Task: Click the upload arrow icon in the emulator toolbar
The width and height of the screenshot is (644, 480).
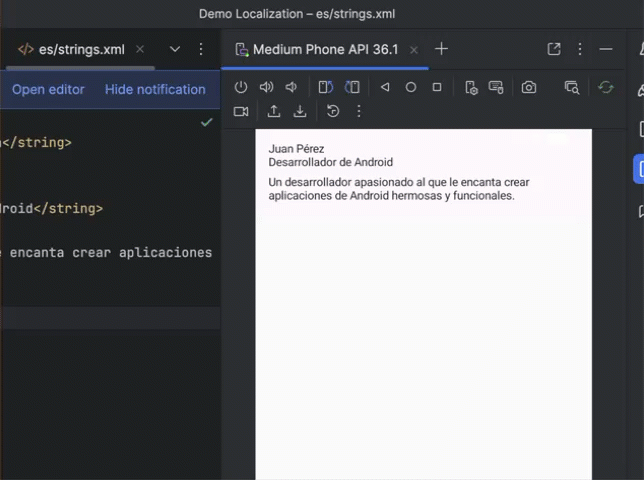Action: [274, 111]
